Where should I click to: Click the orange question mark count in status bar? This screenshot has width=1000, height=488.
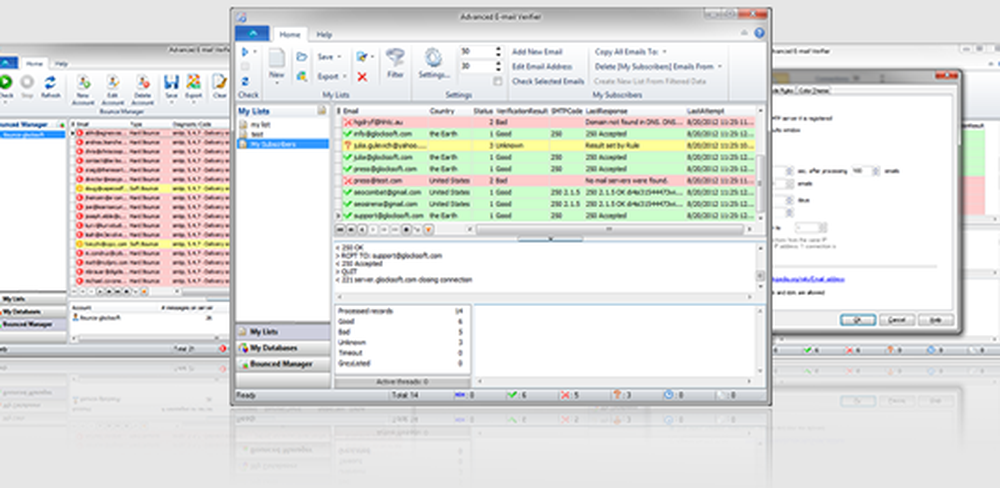621,396
